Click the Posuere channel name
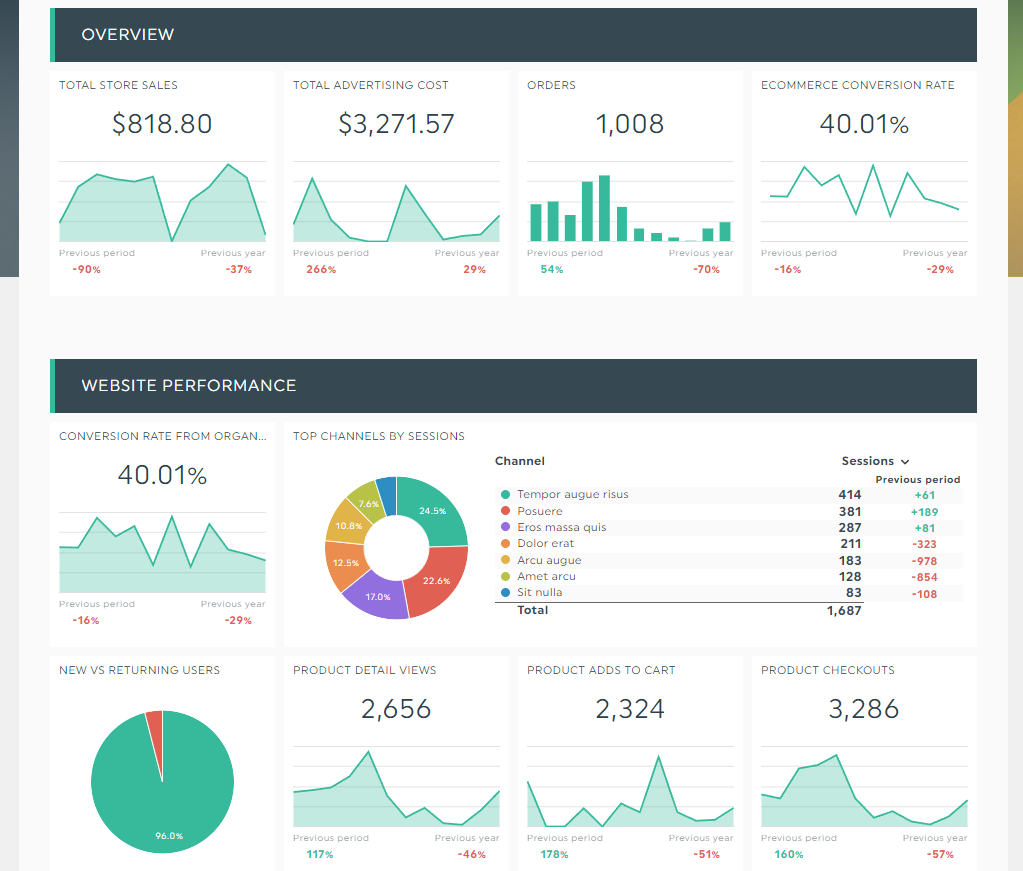Image resolution: width=1023 pixels, height=871 pixels. [x=540, y=511]
